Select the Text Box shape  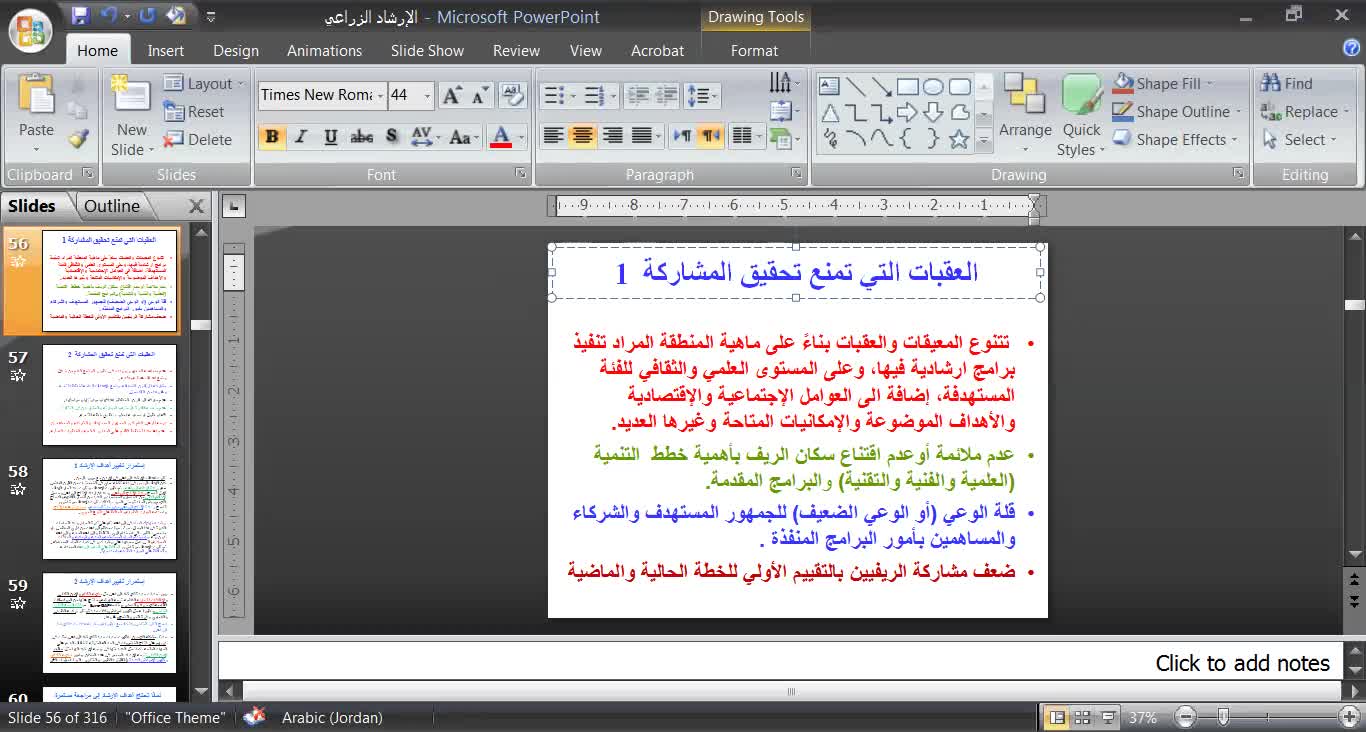(x=830, y=86)
